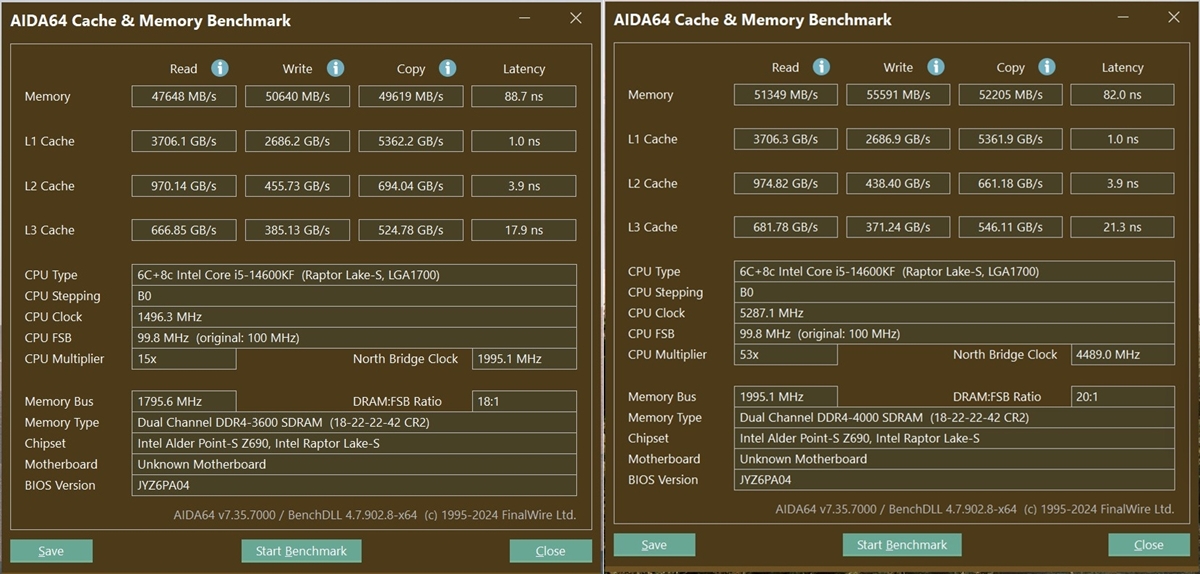The width and height of the screenshot is (1200, 574).
Task: Click L1 Cache Copy 5362.2 GB/s
Action: (x=411, y=141)
